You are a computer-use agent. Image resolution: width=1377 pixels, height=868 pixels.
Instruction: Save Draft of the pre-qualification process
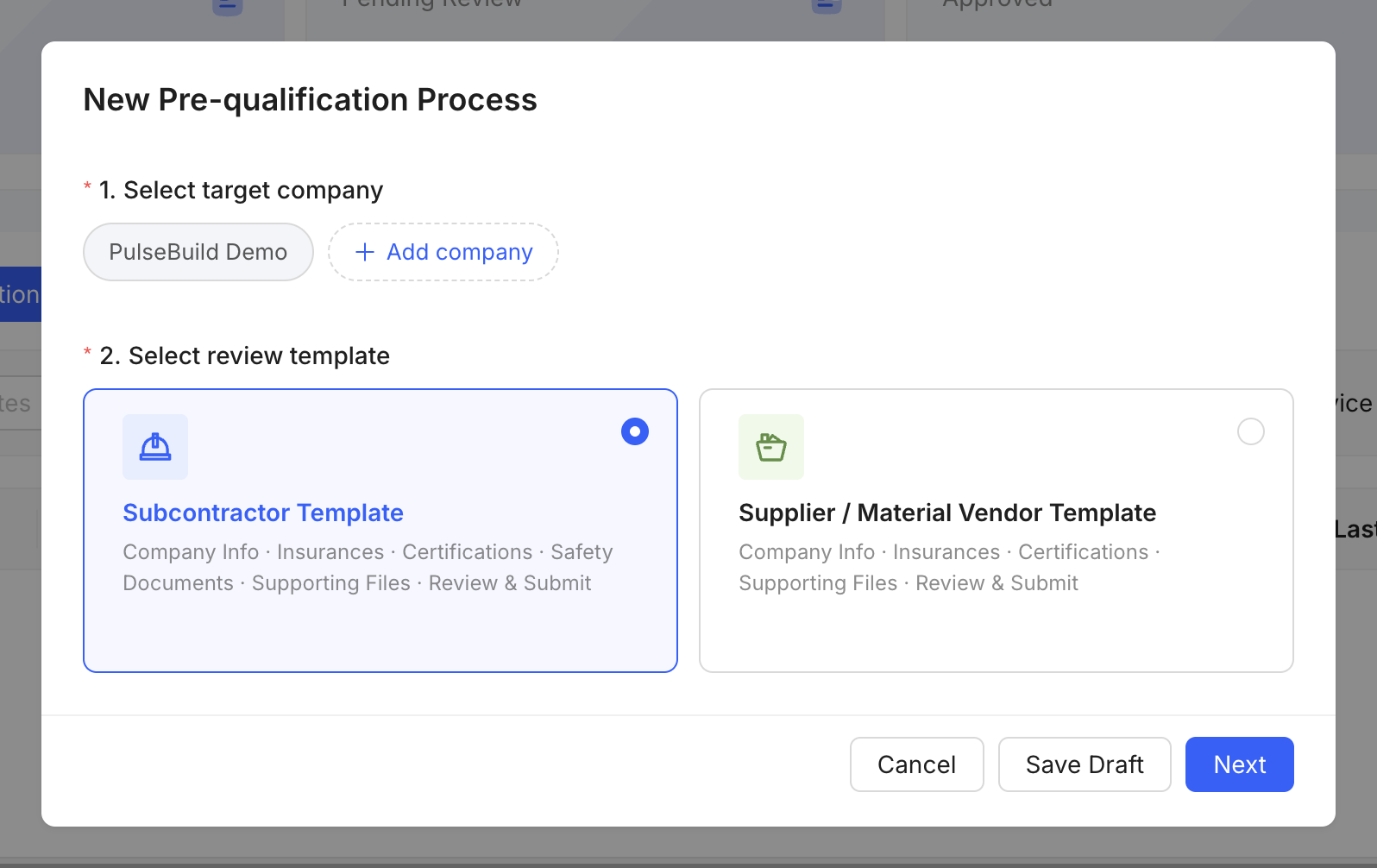point(1085,764)
